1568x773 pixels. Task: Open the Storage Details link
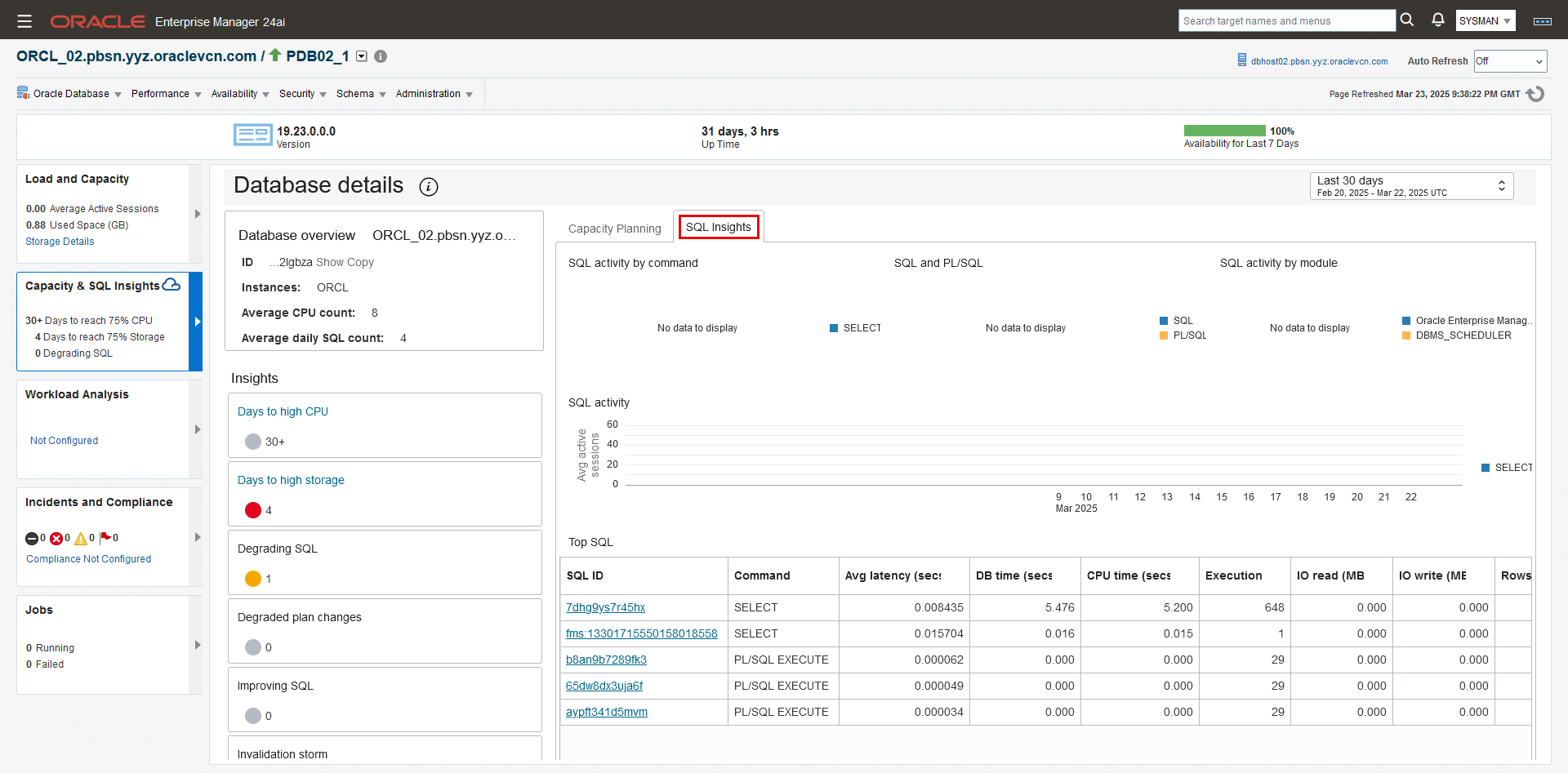click(x=60, y=241)
